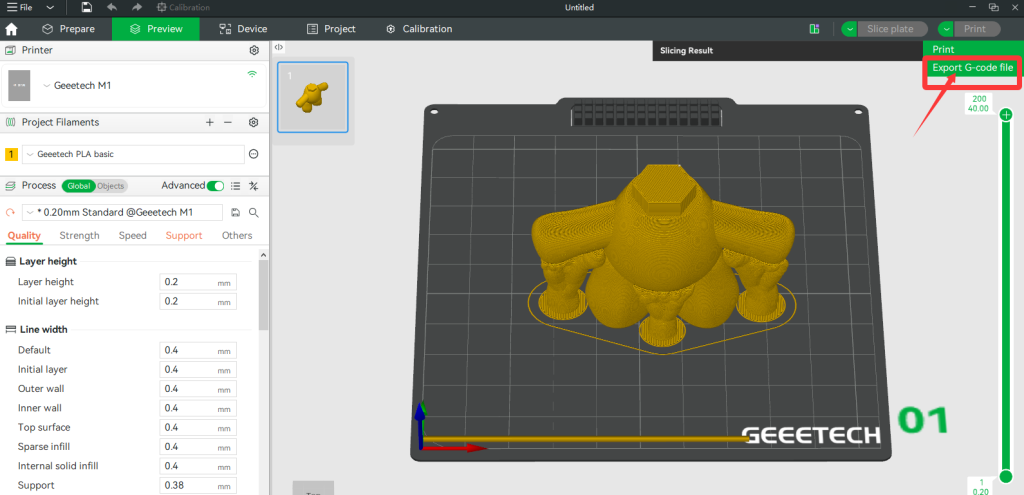Click the edit icon beside Geeetech PLA basic
Viewport: 1024px width, 495px height.
pos(253,154)
